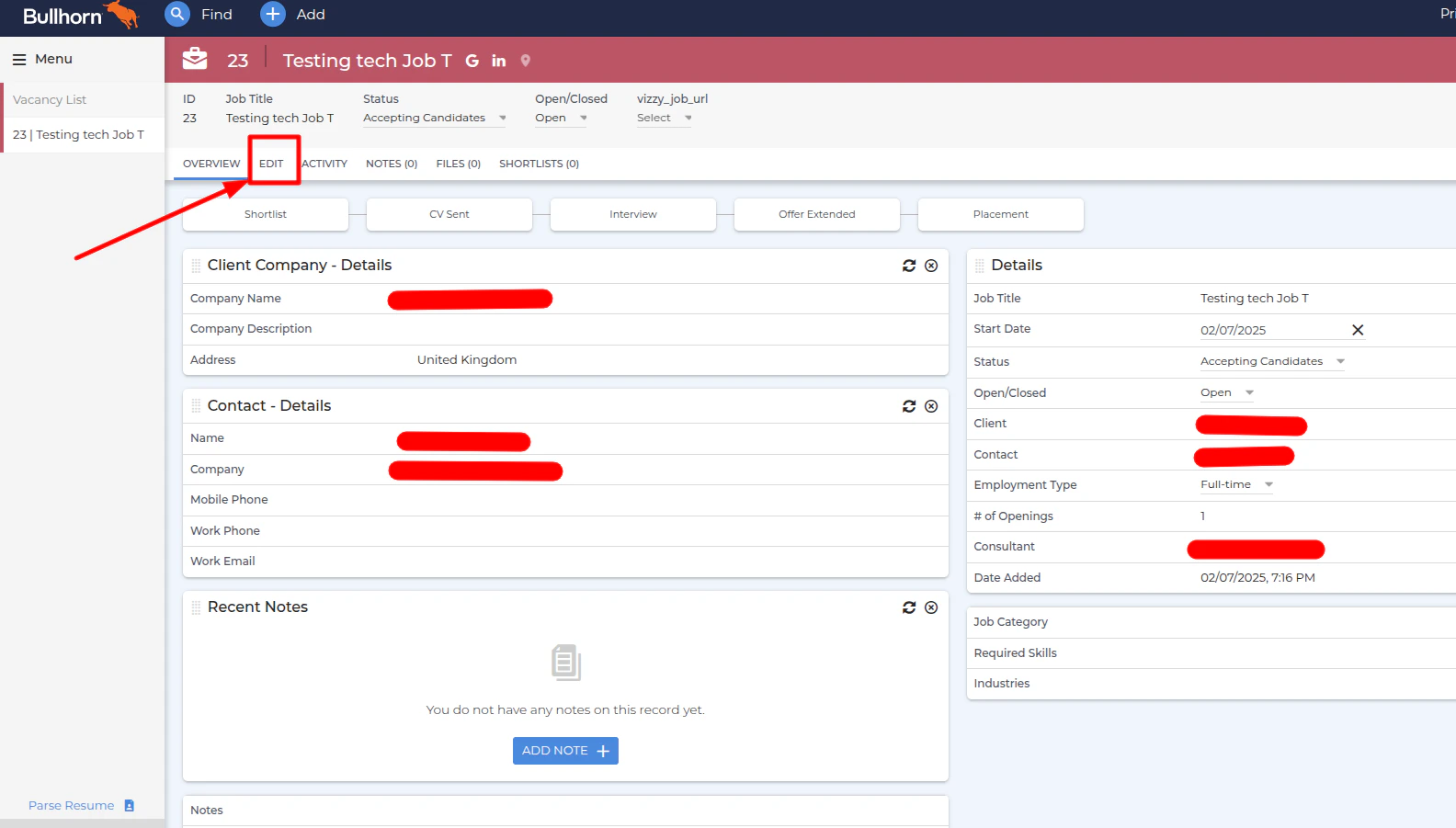This screenshot has width=1456, height=828.
Task: Grab the Client Company Details drag handle
Action: click(x=196, y=266)
